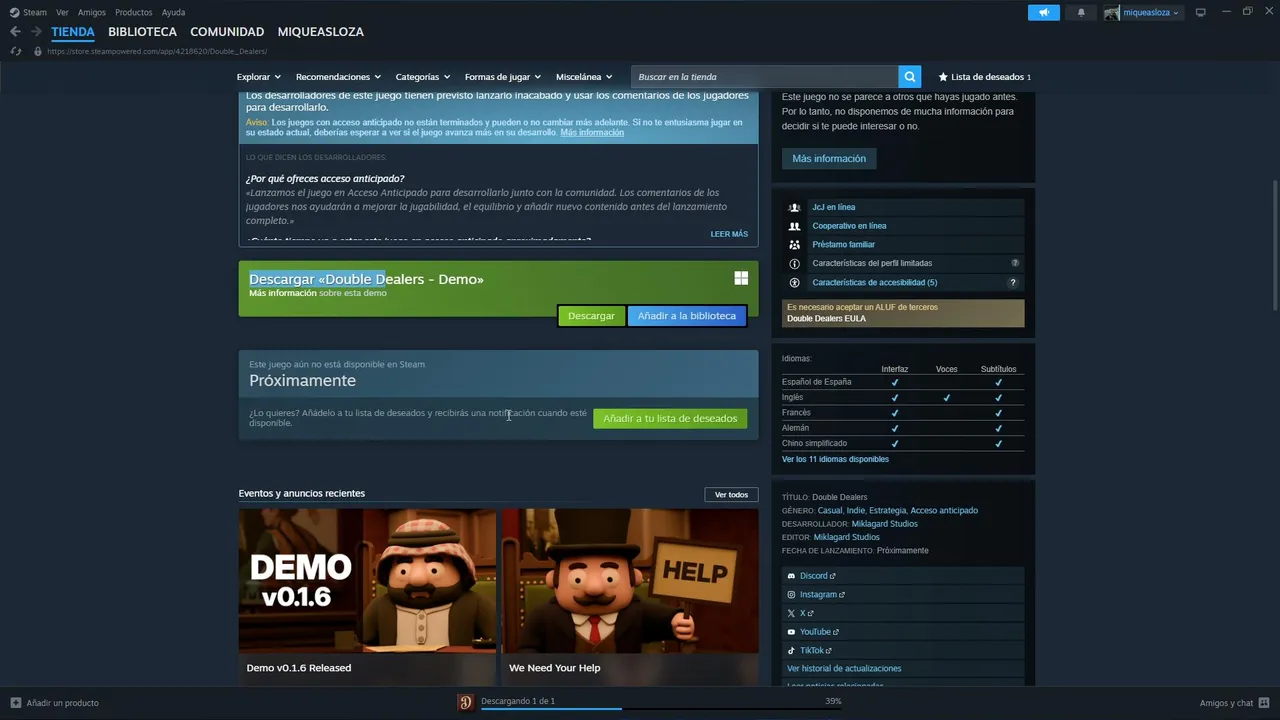This screenshot has height=720, width=1280.
Task: Click the green Descargar button
Action: (591, 316)
